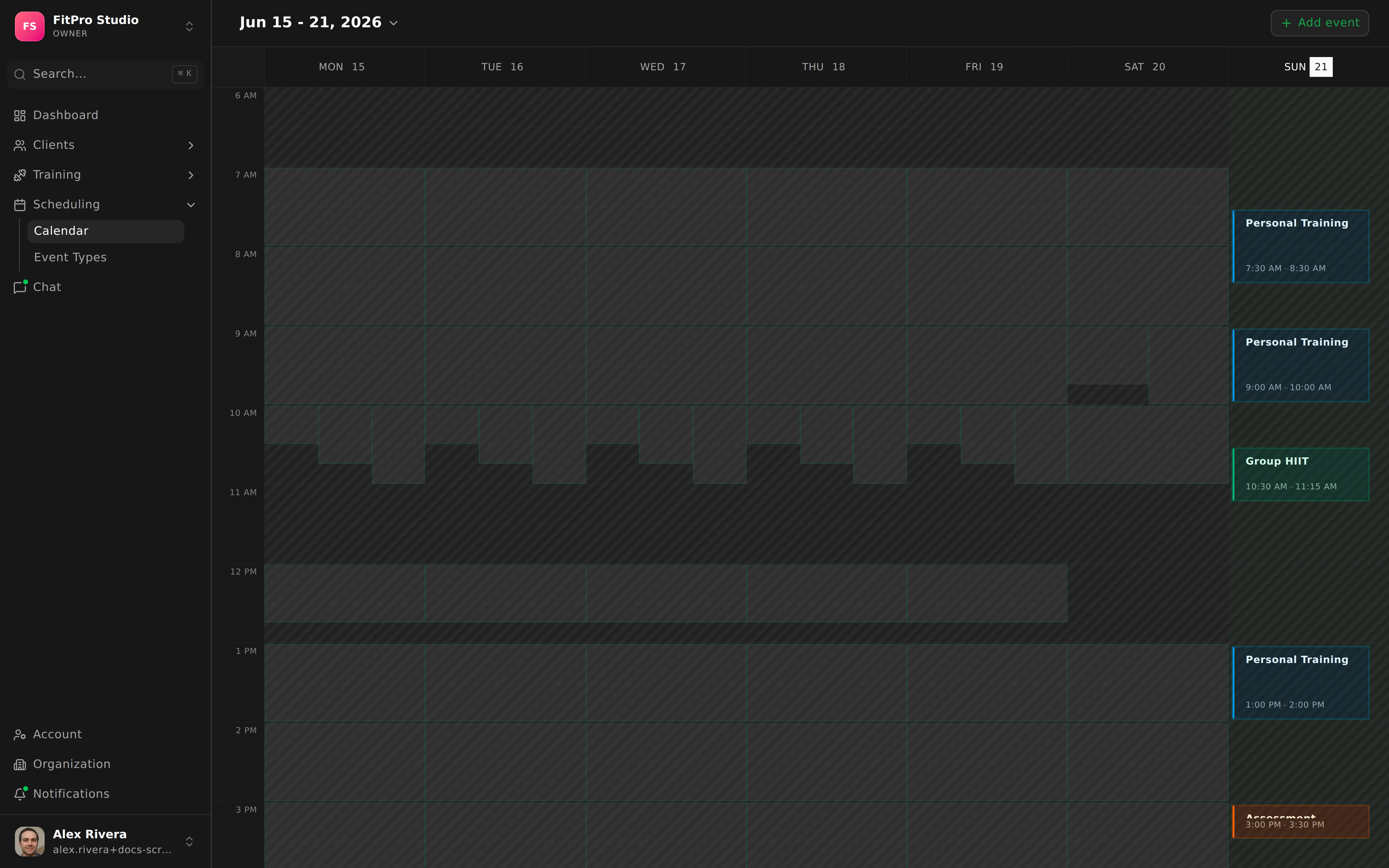Click the date range dropdown chevron

(x=394, y=23)
